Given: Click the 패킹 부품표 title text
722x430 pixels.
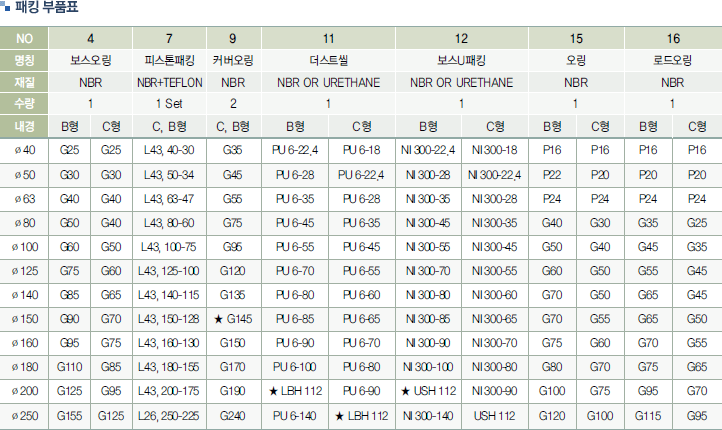Looking at the screenshot, I should click(46, 9).
